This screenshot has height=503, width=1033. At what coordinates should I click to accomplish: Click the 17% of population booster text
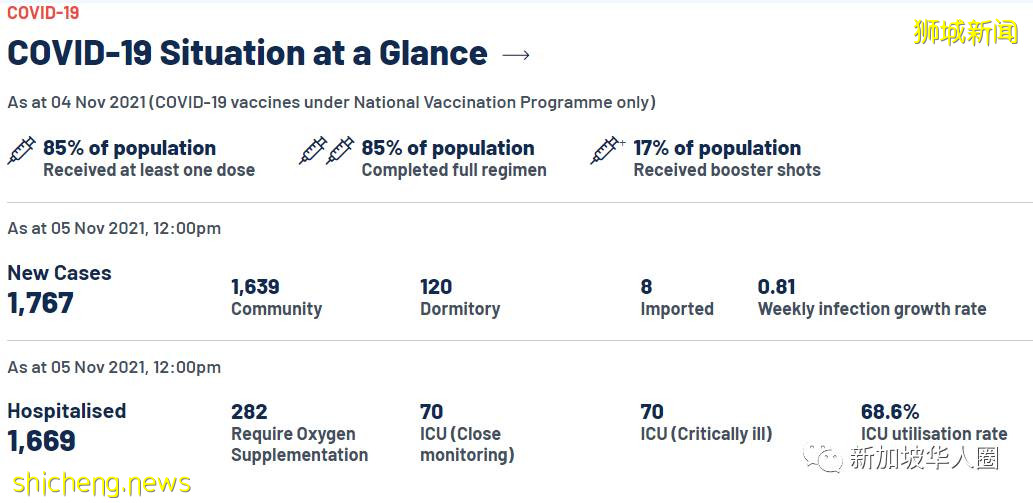716,148
